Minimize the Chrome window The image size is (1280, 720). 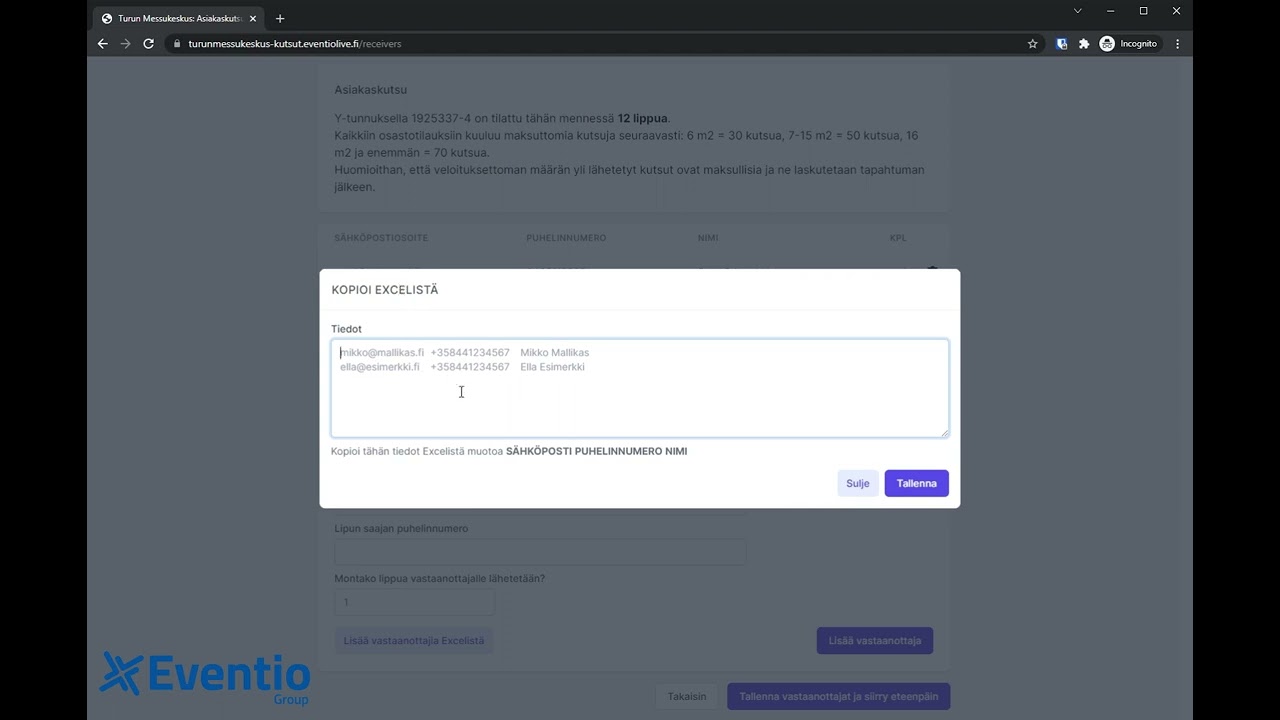pos(1110,11)
